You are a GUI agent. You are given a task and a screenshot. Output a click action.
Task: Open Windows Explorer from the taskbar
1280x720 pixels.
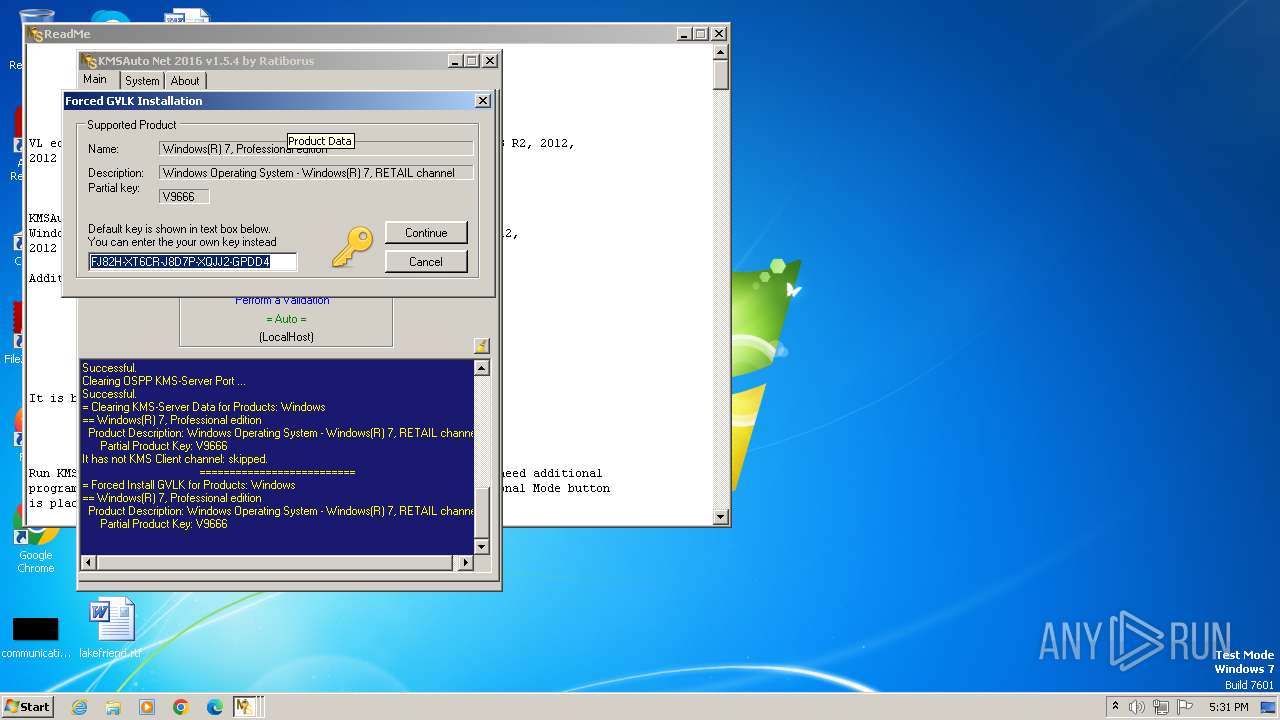point(113,707)
